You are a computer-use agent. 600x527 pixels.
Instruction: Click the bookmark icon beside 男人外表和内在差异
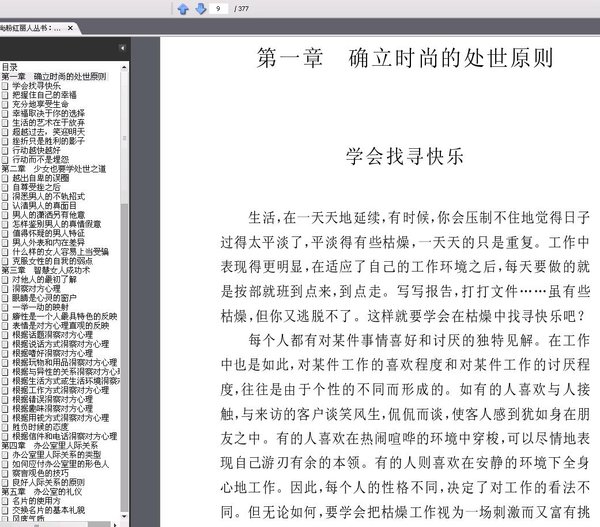tap(5, 242)
